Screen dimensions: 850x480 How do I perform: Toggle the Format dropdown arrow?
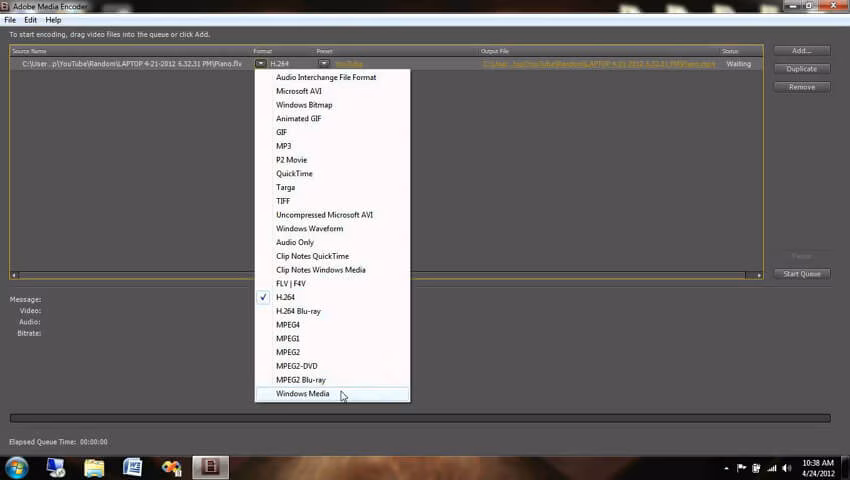(x=261, y=63)
